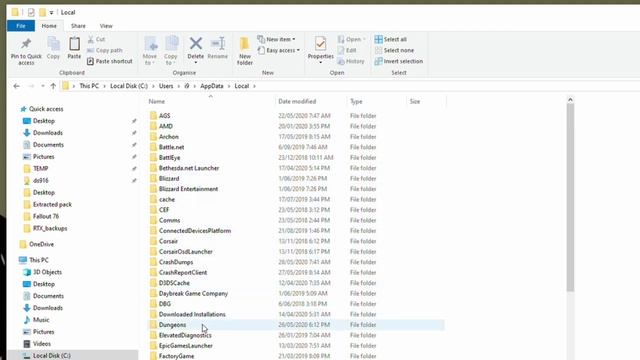Select the Battle.net folder

tap(171, 147)
